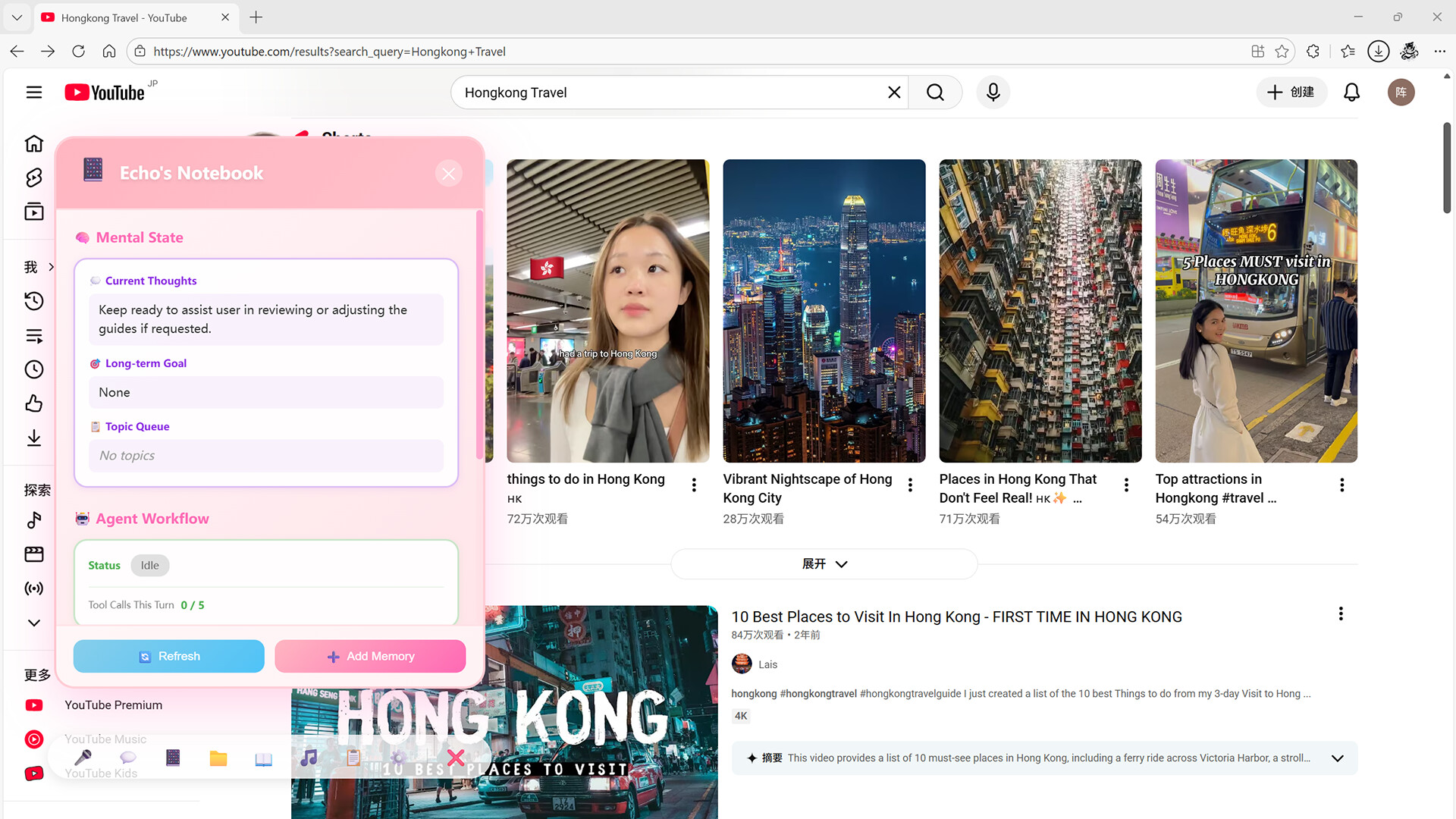The width and height of the screenshot is (1456, 819).
Task: Open the speech bubble chat icon
Action: (128, 758)
